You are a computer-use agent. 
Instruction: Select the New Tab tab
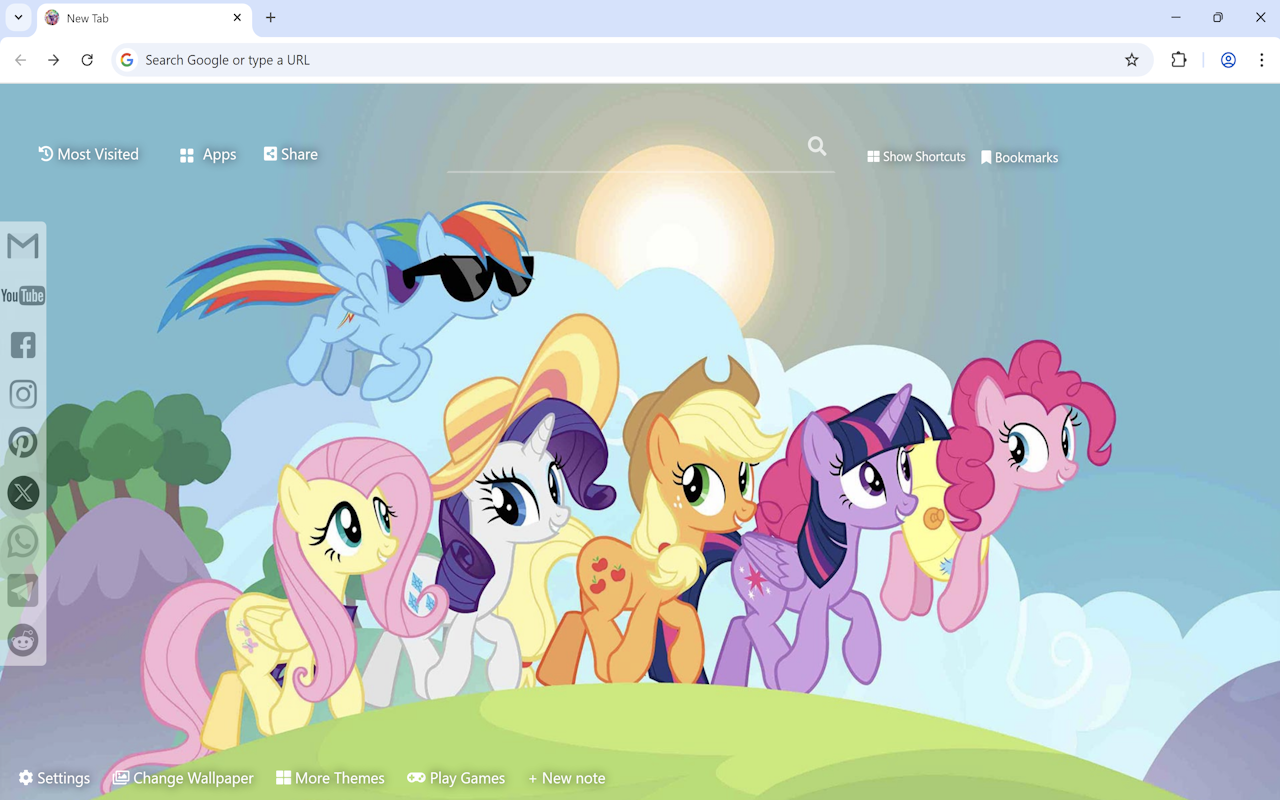(x=144, y=18)
